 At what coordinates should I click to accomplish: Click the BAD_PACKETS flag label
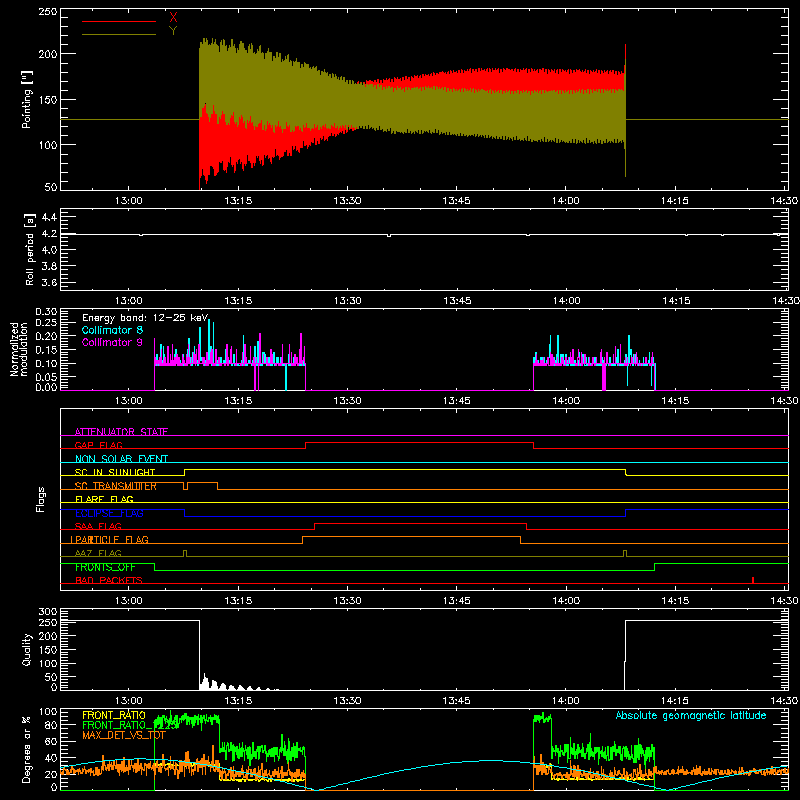pyautogui.click(x=109, y=580)
